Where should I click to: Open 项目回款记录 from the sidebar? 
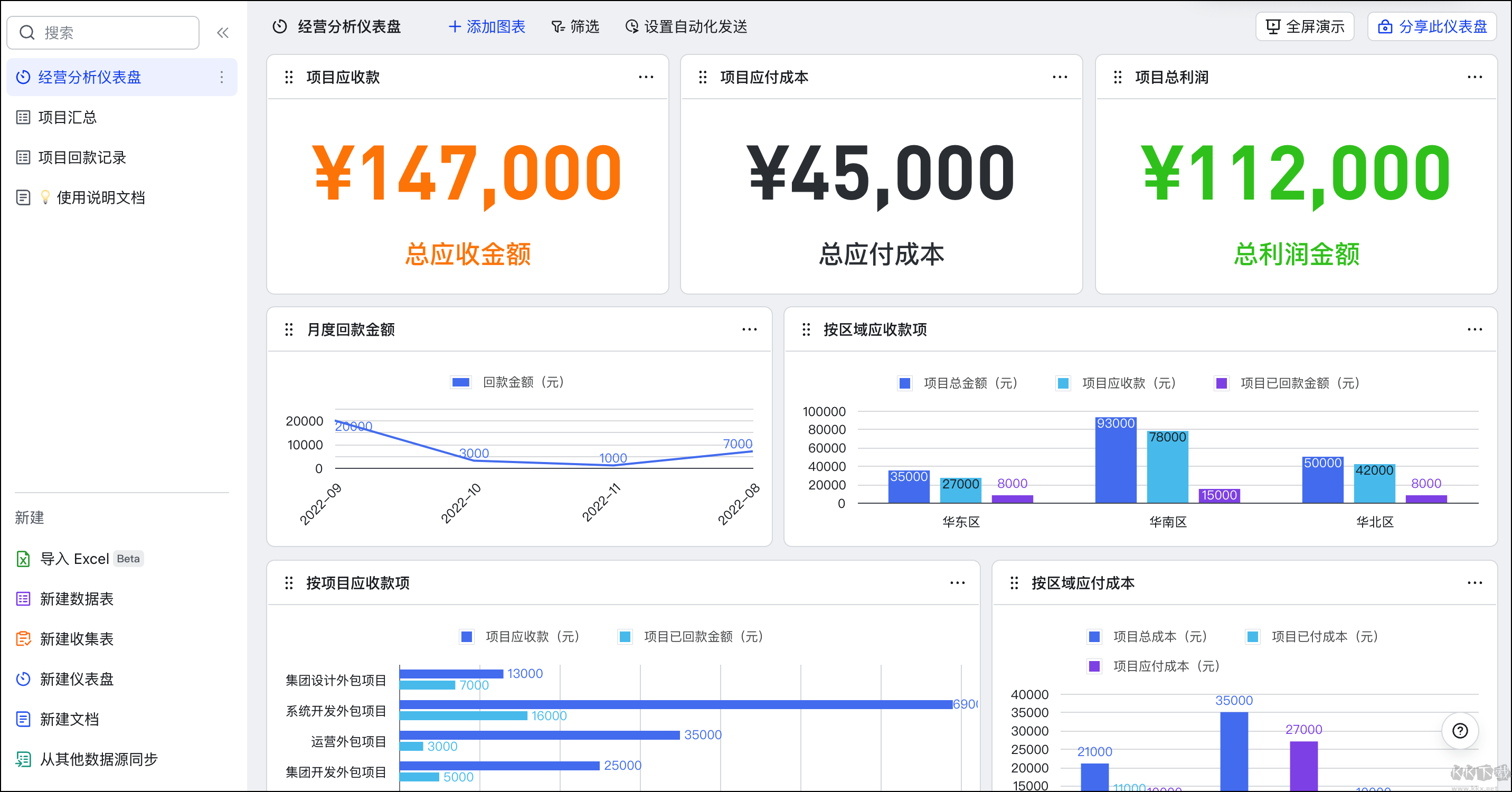tap(82, 157)
